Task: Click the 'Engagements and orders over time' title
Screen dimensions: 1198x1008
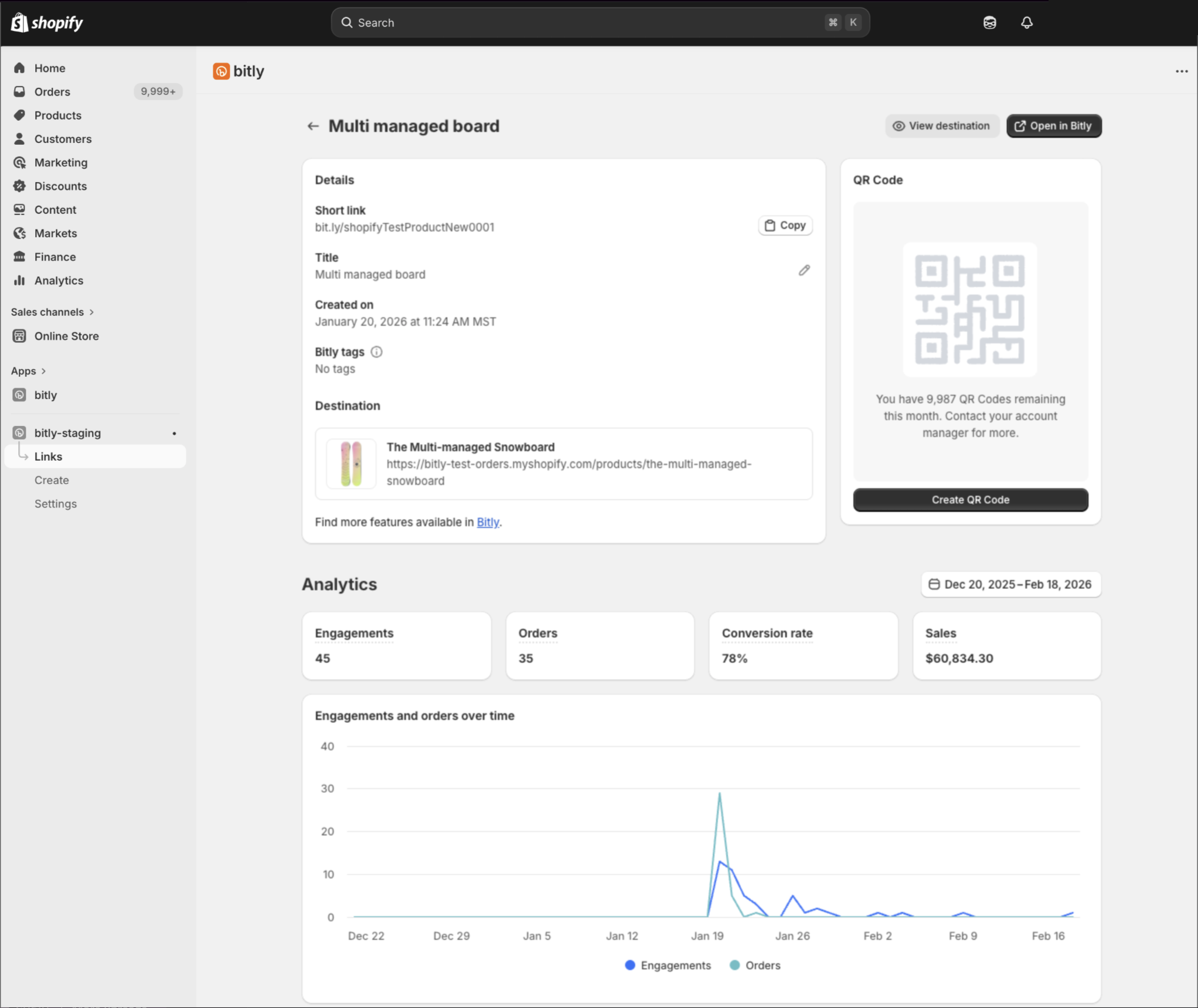Action: (x=414, y=716)
